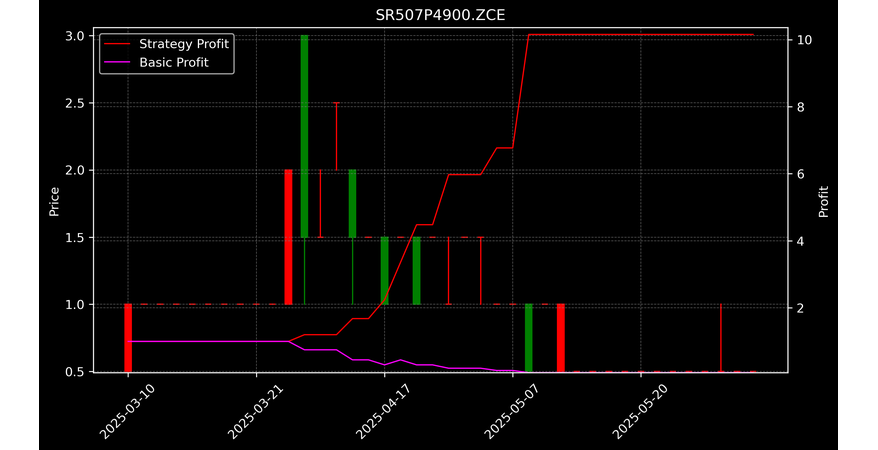Click the 1.0 price tick value
Image resolution: width=878 pixels, height=450 pixels.
pos(76,304)
